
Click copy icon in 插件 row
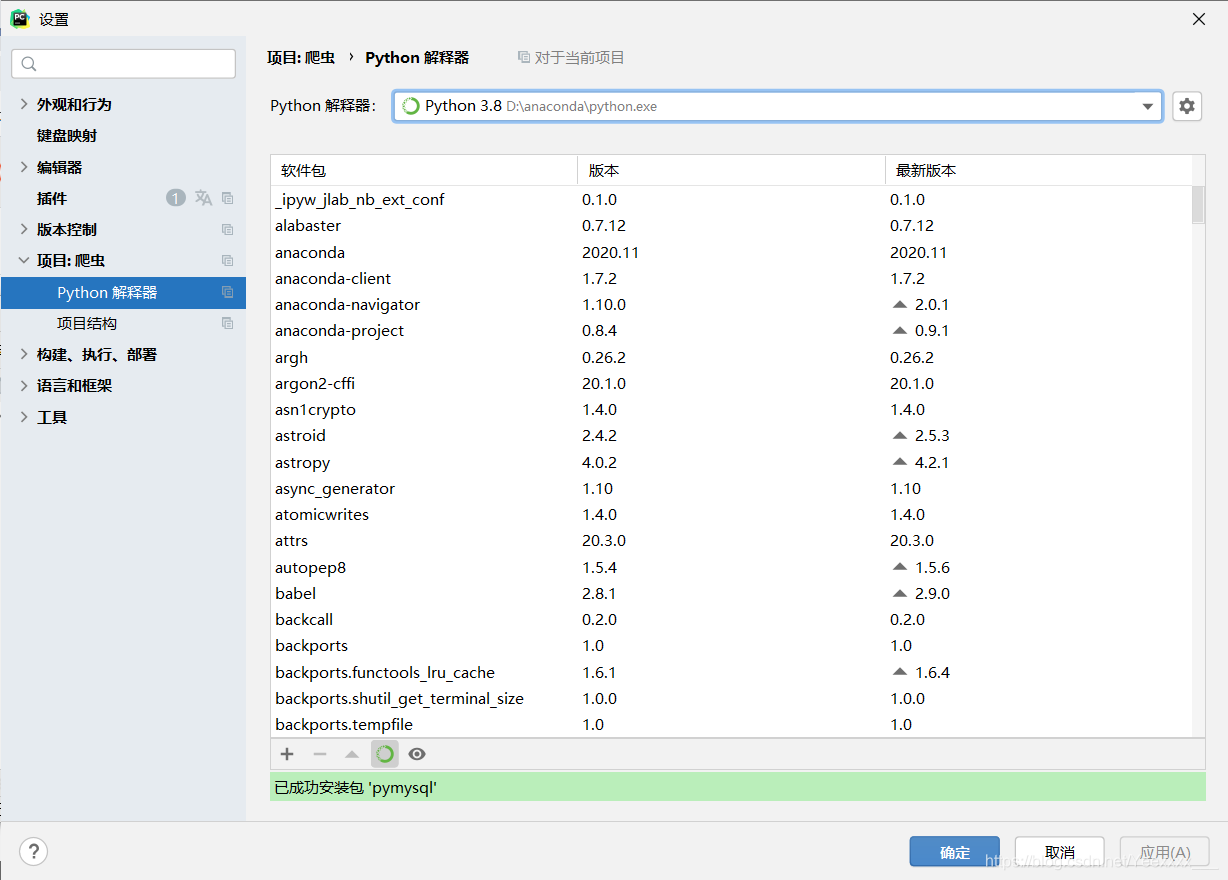tap(227, 198)
